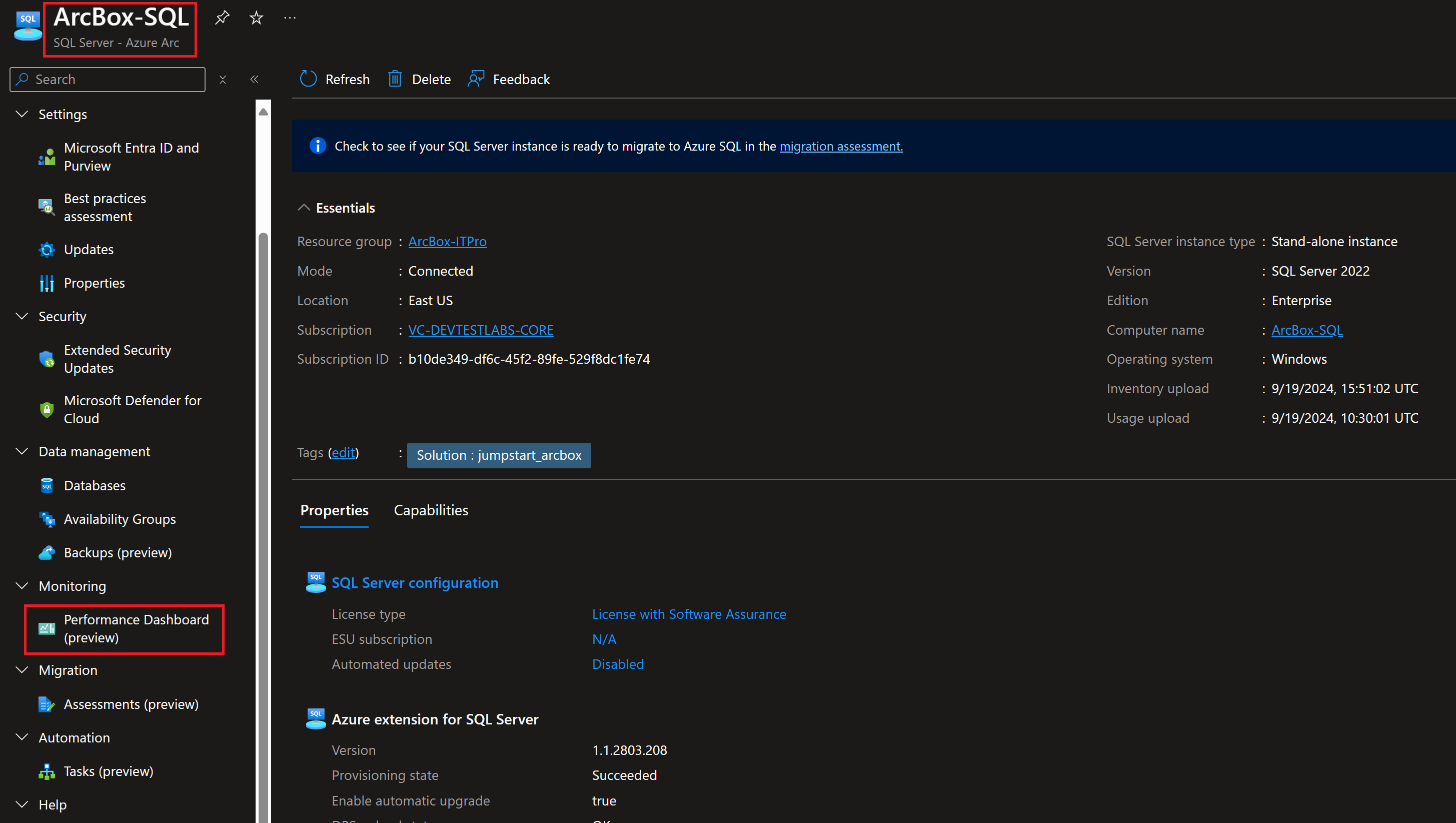Open the more options ellipsis
Screen dimensions: 1456x823
tap(290, 18)
